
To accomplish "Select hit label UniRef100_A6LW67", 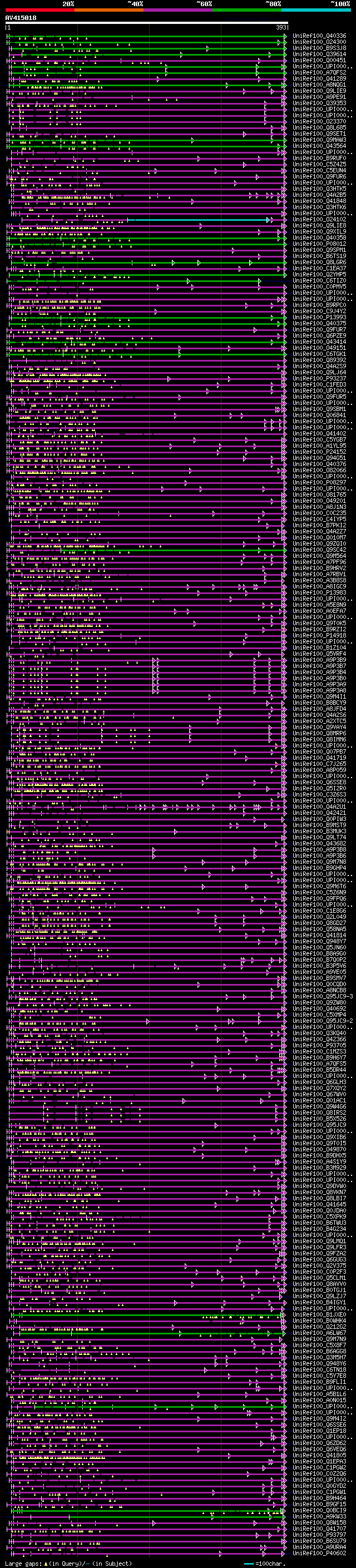I will (319, 1332).
